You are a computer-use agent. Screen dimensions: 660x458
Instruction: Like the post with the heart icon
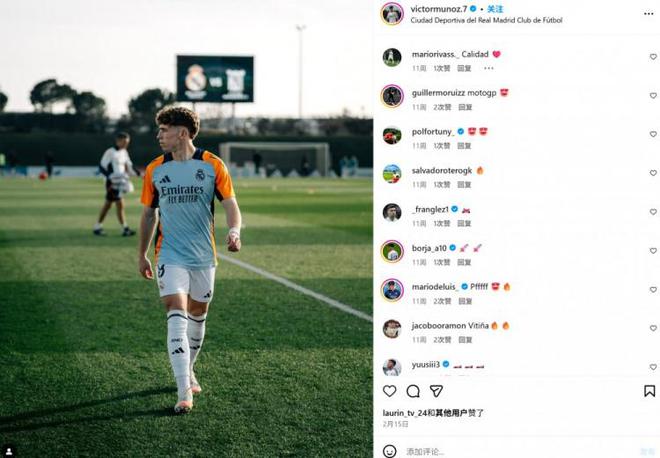tap(390, 391)
